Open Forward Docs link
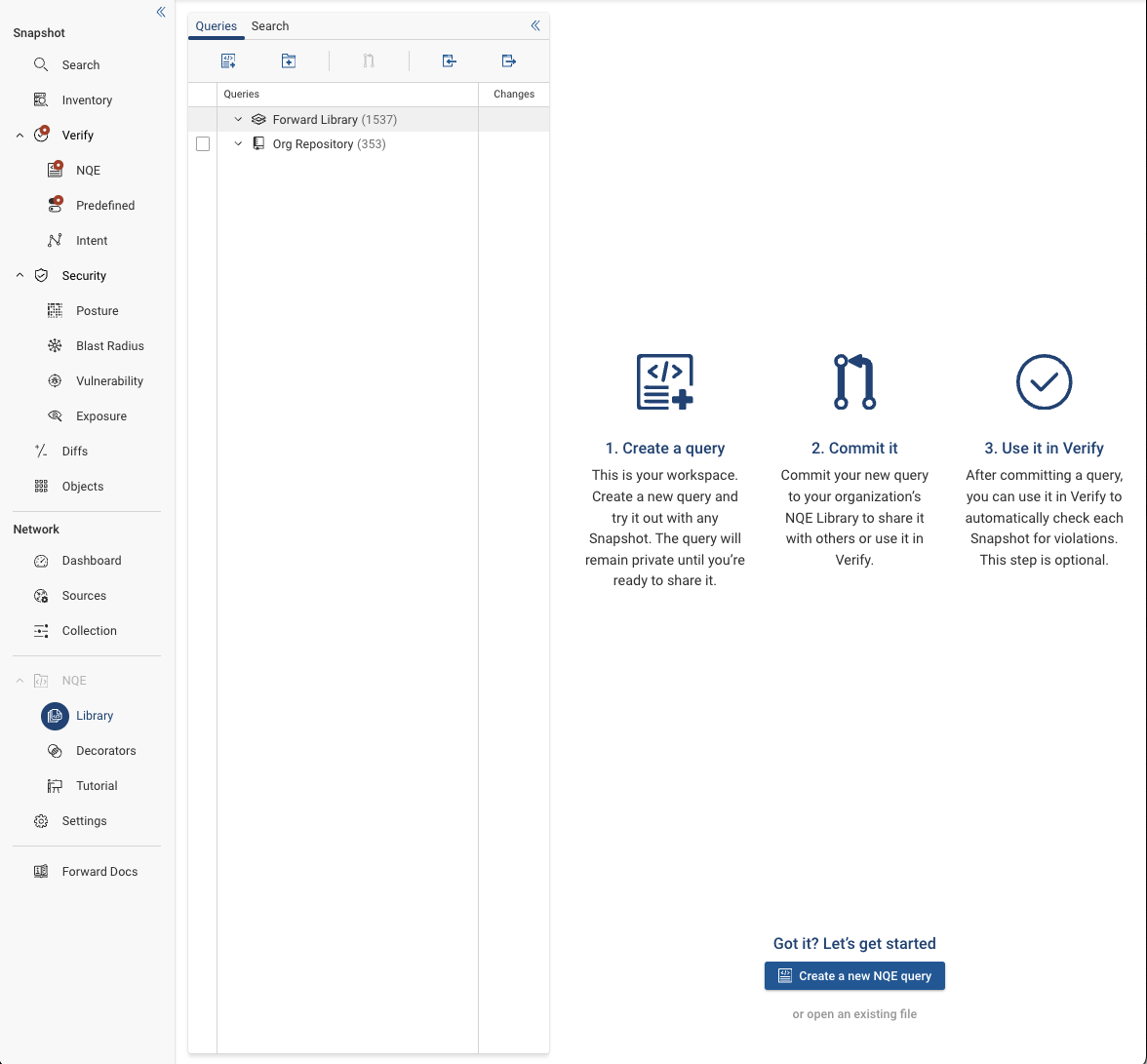The image size is (1147, 1064). (x=99, y=872)
